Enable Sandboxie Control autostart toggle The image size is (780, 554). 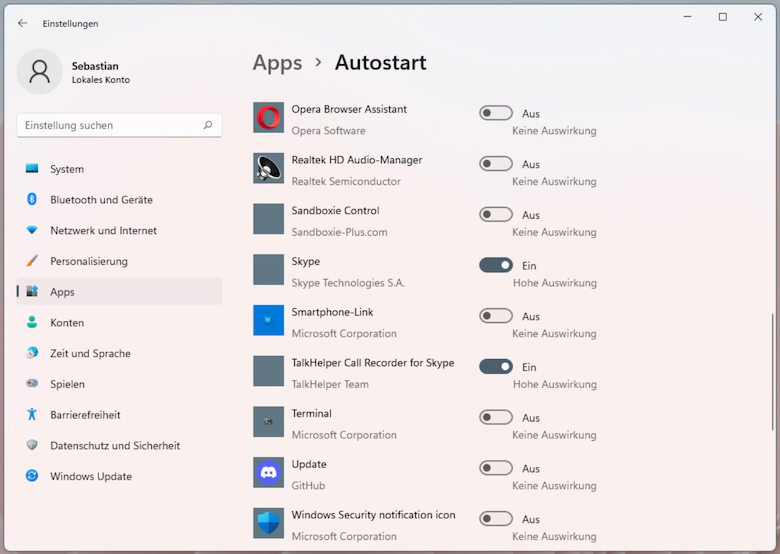tap(496, 214)
